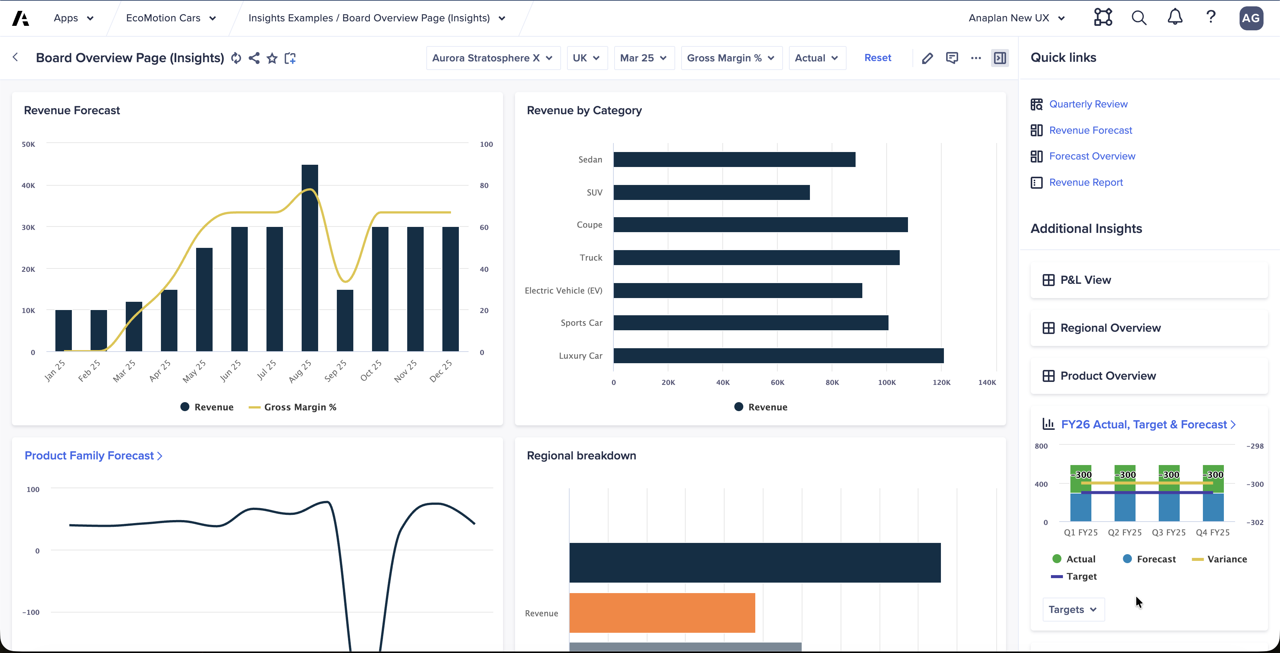Toggle the Variance legend item
The width and height of the screenshot is (1280, 653).
(1219, 559)
